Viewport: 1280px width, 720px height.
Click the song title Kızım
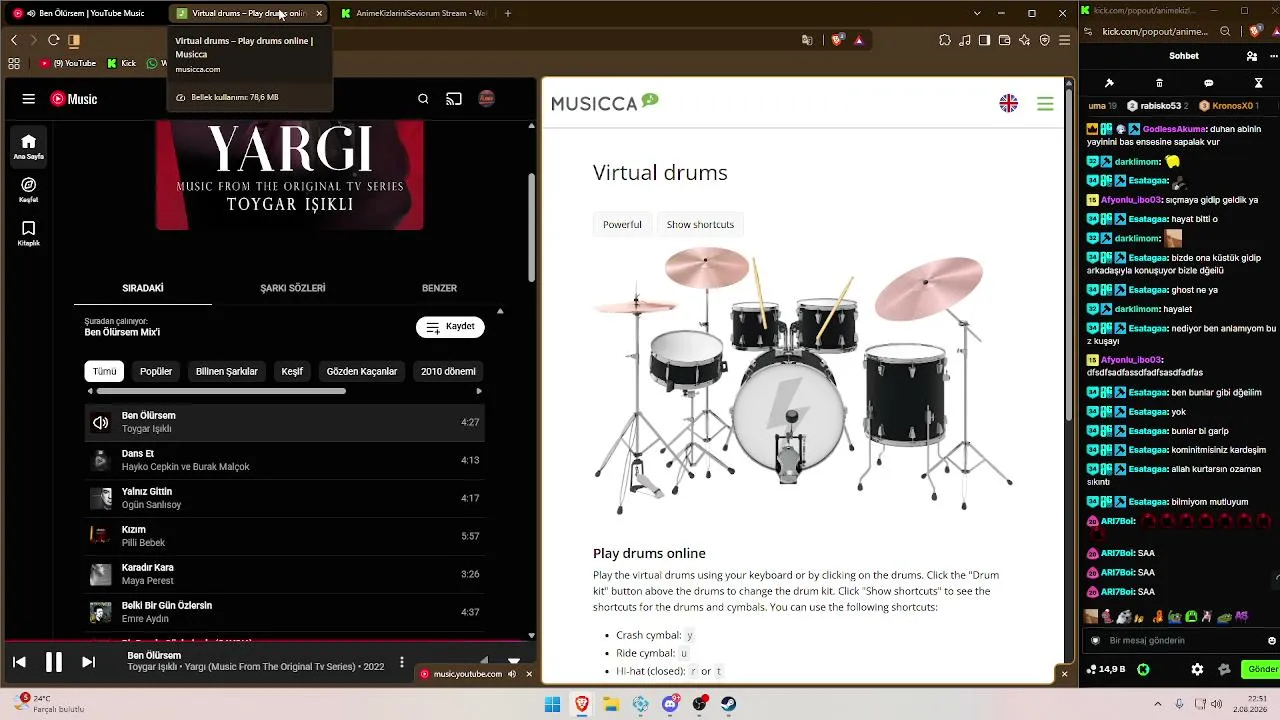pyautogui.click(x=134, y=529)
